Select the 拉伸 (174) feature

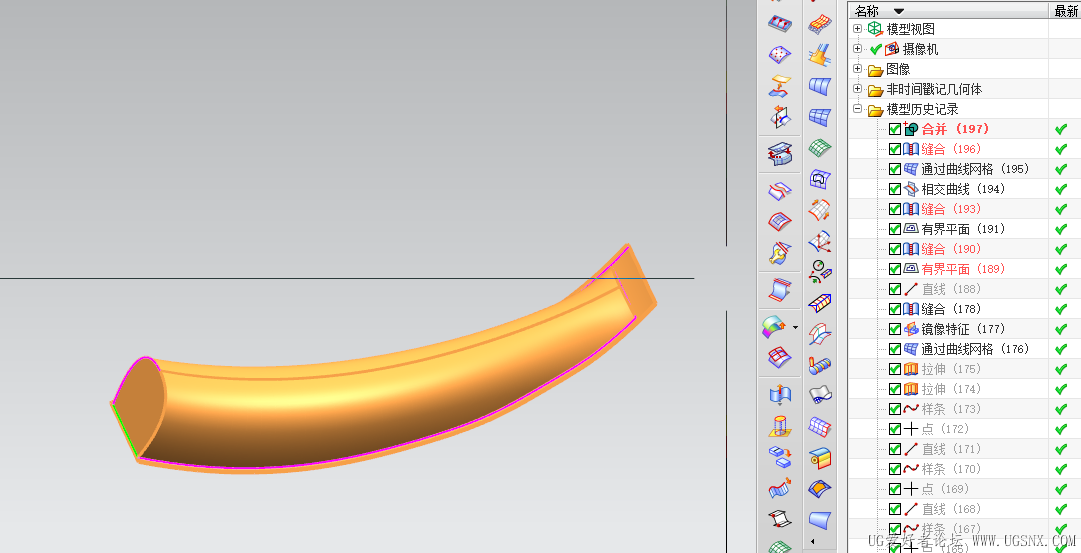tap(951, 389)
